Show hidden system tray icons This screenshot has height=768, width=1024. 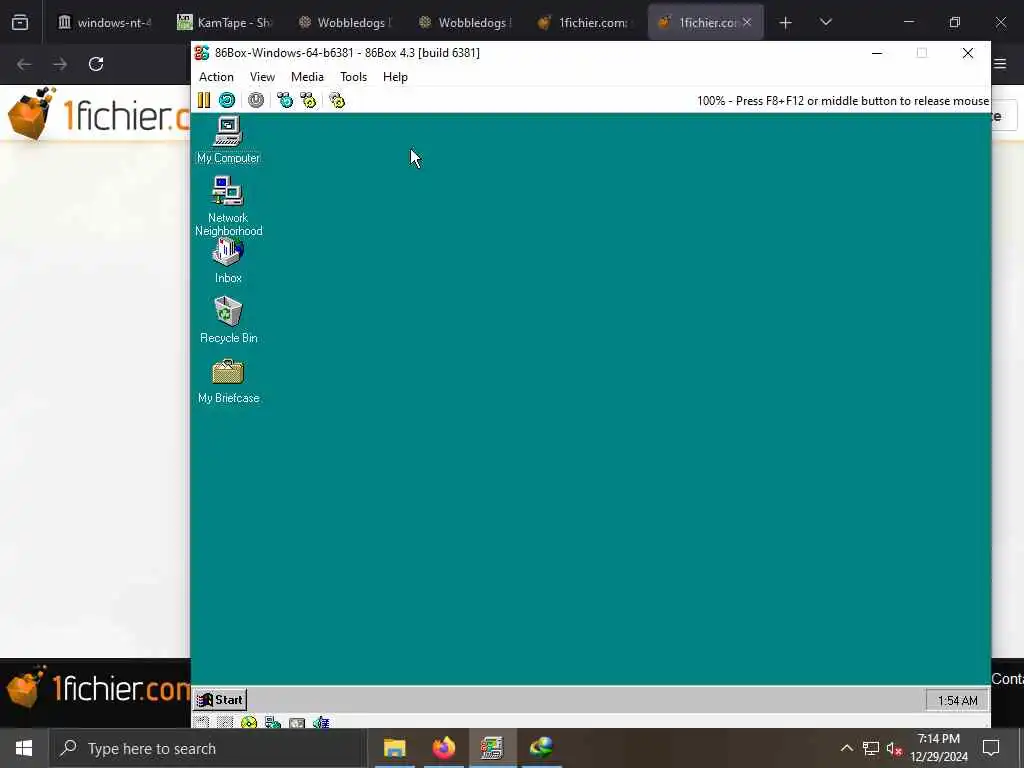(x=846, y=748)
